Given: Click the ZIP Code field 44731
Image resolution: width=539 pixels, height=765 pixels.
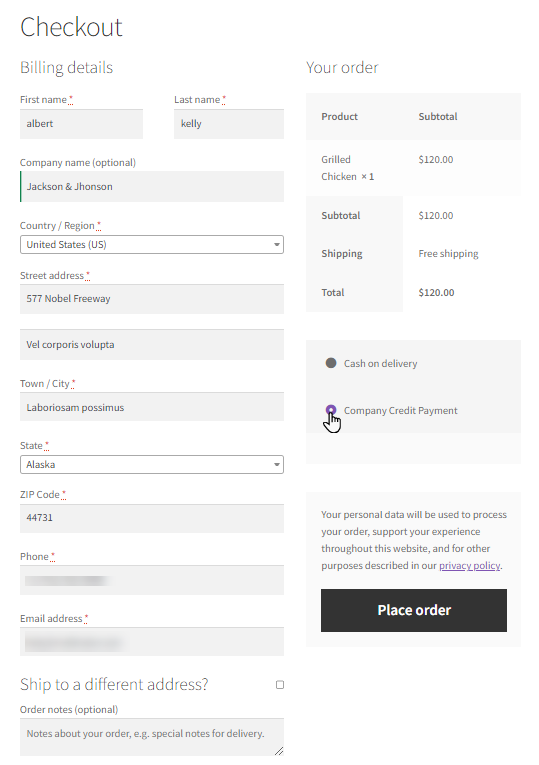Looking at the screenshot, I should click(152, 518).
